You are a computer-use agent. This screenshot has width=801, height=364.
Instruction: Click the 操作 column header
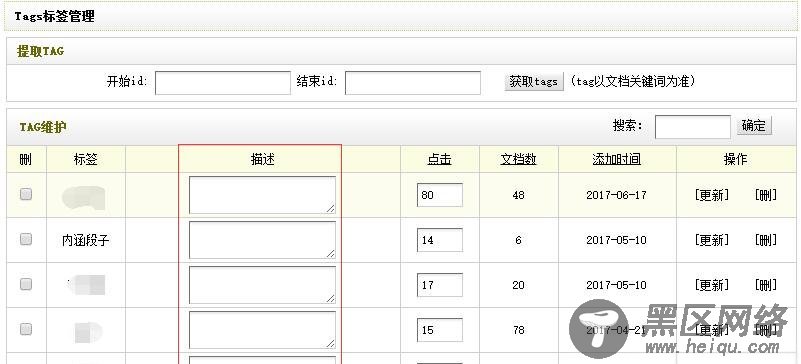pos(735,159)
